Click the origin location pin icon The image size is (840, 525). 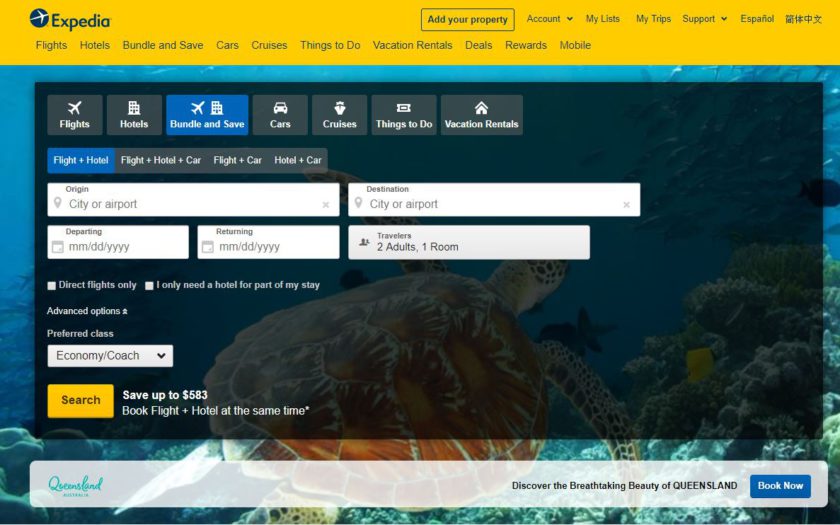pyautogui.click(x=57, y=203)
